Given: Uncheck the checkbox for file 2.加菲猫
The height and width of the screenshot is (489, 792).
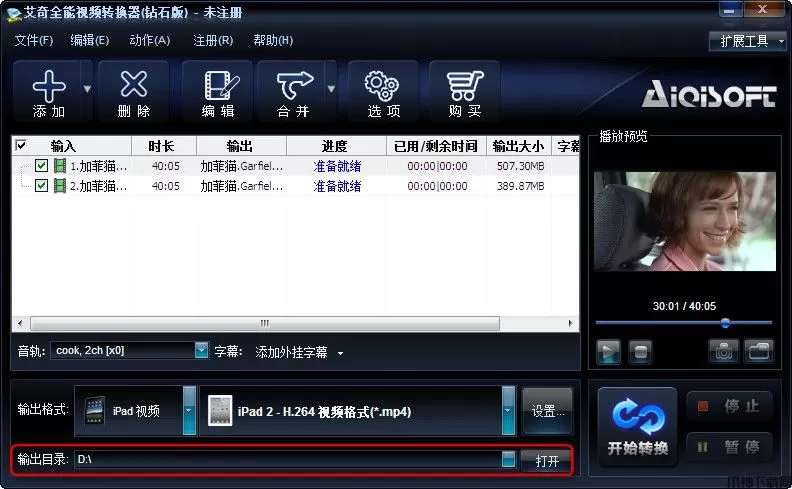Looking at the screenshot, I should (41, 185).
